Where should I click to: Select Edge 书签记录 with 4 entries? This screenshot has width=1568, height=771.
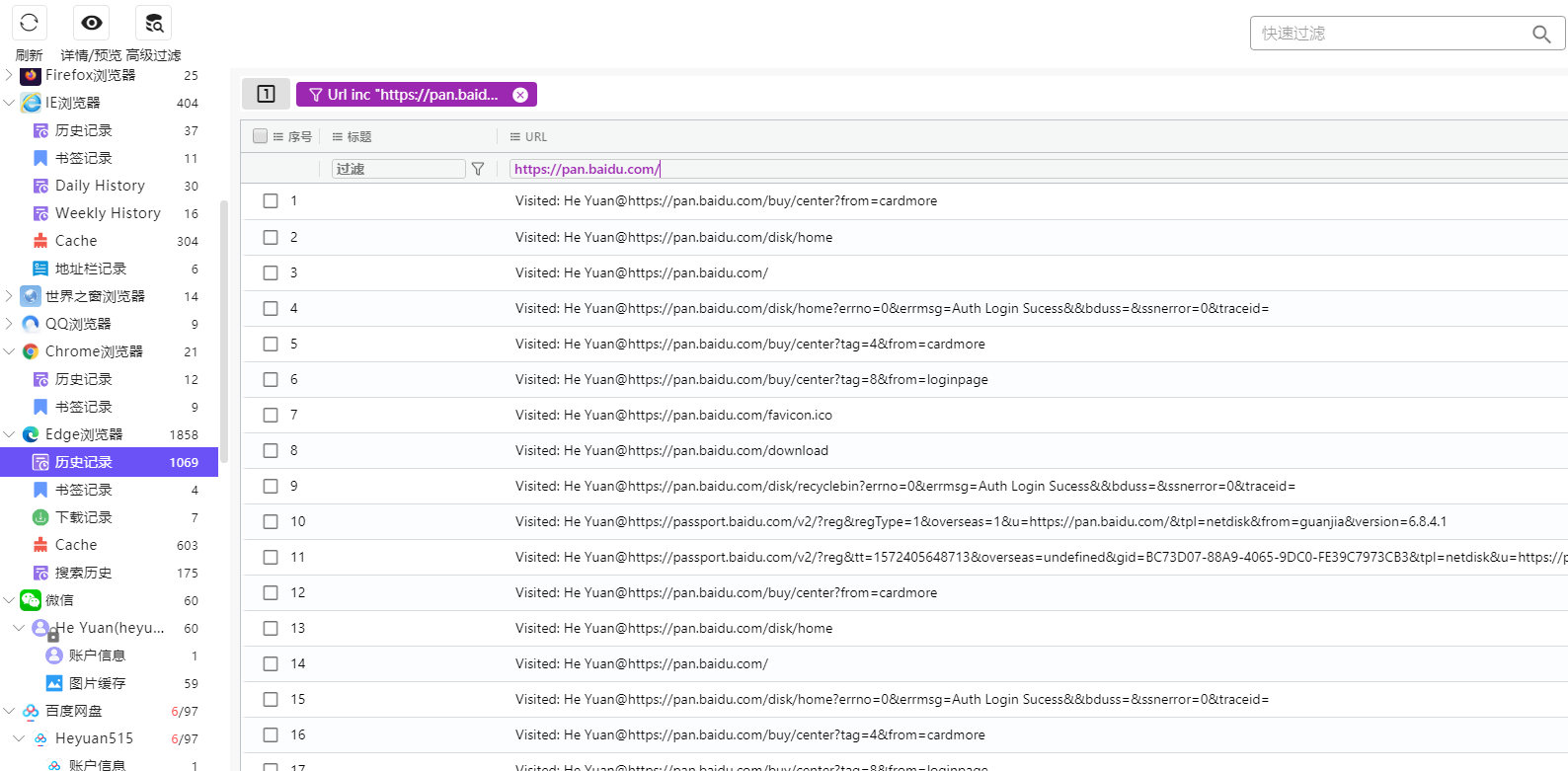pyautogui.click(x=109, y=490)
